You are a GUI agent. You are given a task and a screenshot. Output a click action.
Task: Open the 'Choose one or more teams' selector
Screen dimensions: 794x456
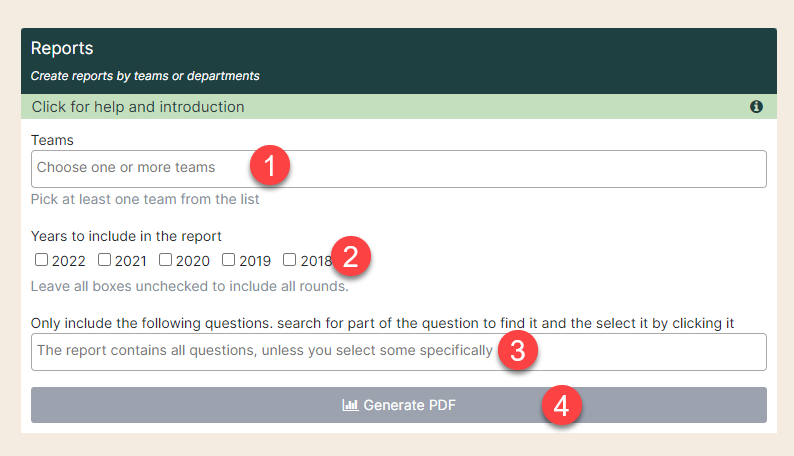399,169
